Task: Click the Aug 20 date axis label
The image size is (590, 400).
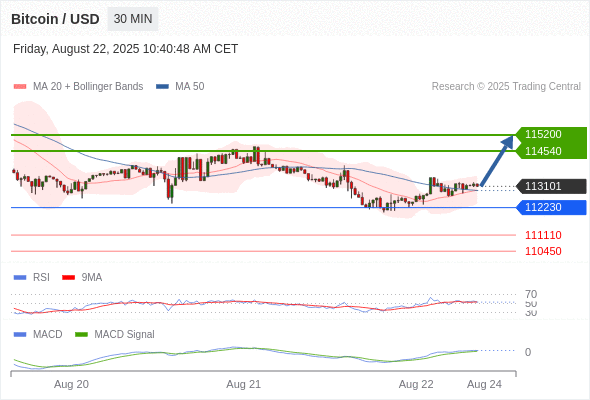Action: tap(71, 385)
